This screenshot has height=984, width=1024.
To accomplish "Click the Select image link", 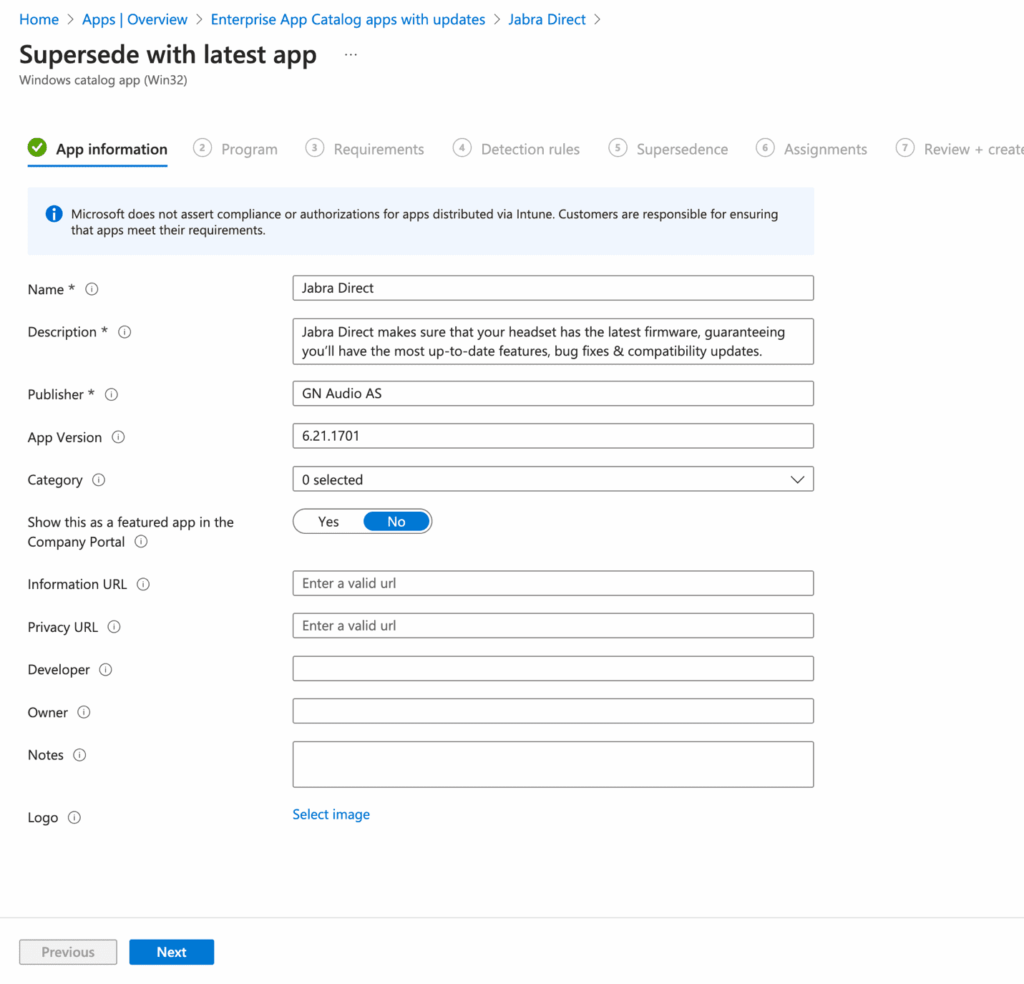I will (x=331, y=815).
